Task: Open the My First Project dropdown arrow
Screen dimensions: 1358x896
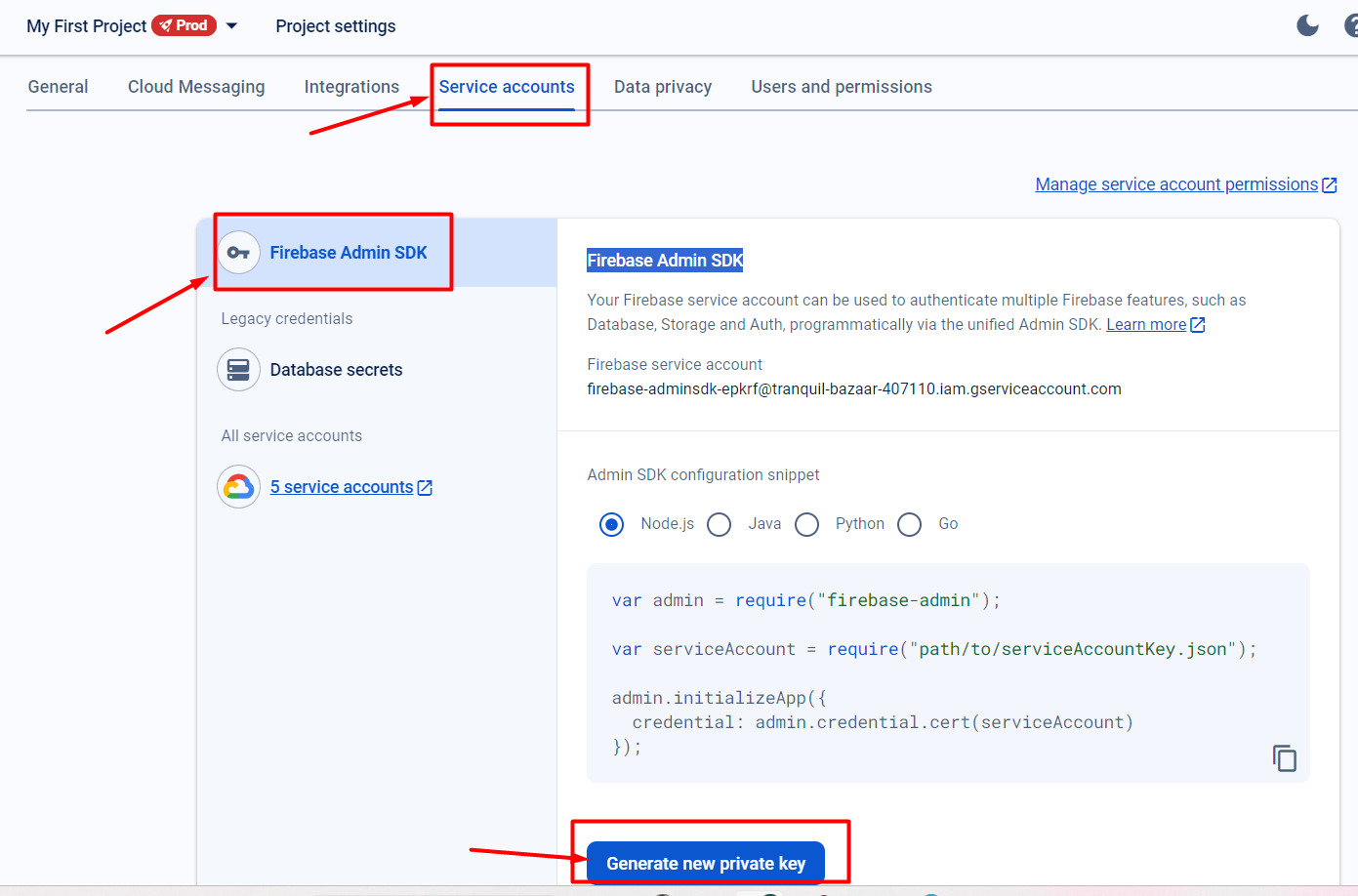Action: click(x=231, y=26)
